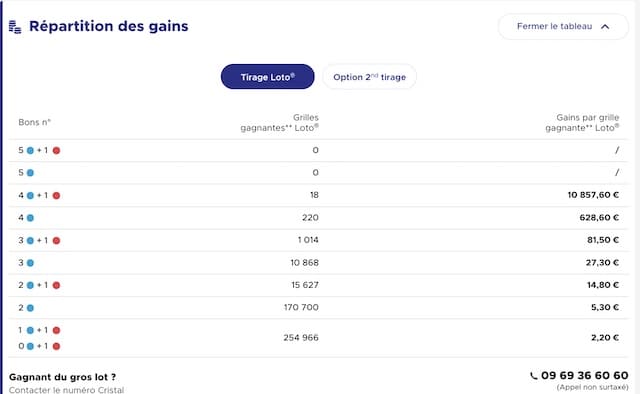Click the blue ball in the 3+1 row
640x394 pixels.
coord(30,240)
